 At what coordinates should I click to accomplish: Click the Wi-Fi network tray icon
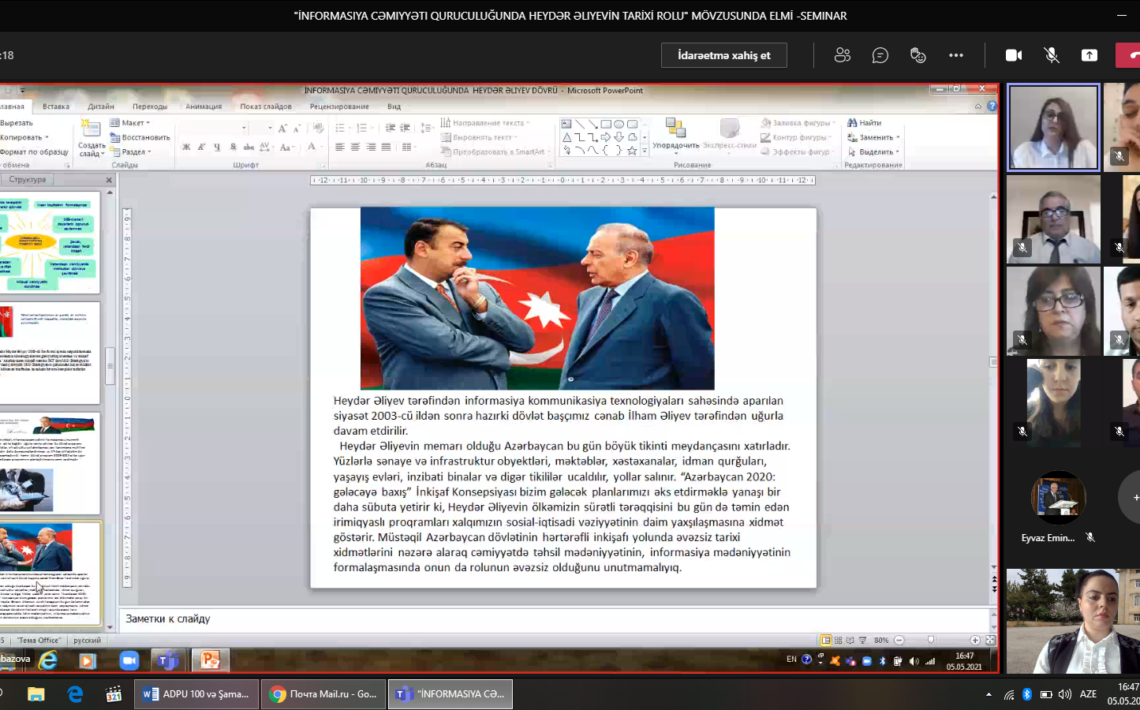(1009, 694)
